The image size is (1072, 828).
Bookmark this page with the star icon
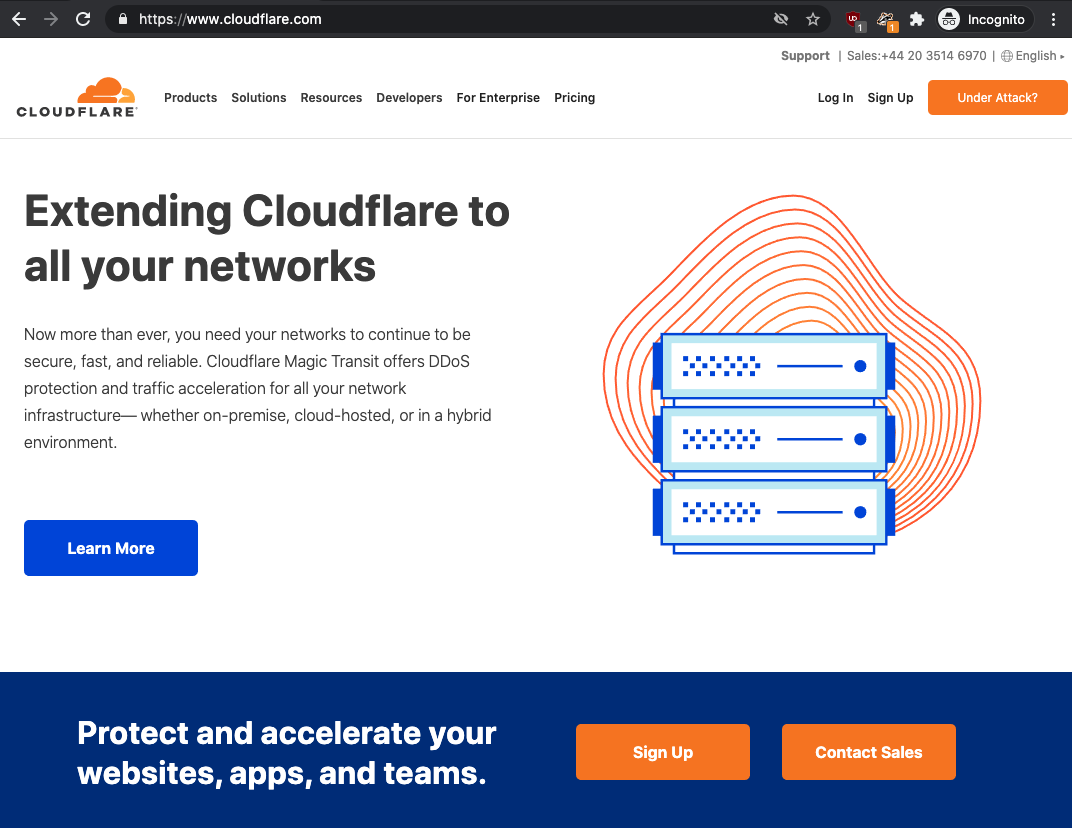click(x=813, y=19)
